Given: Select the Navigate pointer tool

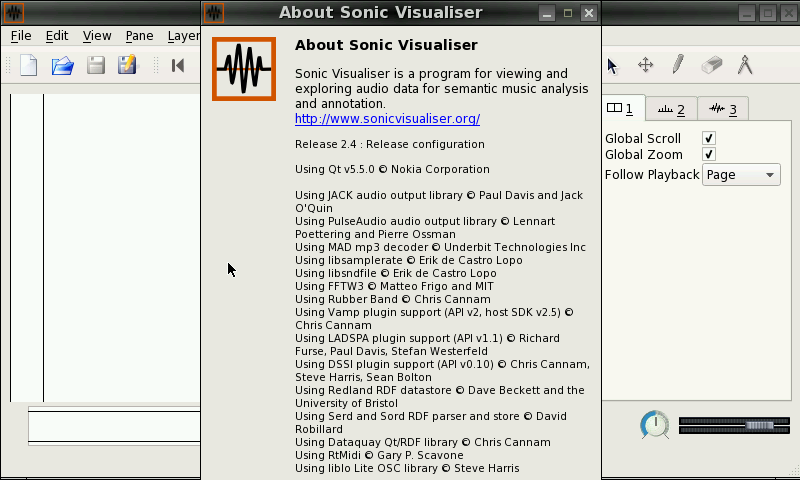Looking at the screenshot, I should click(613, 66).
